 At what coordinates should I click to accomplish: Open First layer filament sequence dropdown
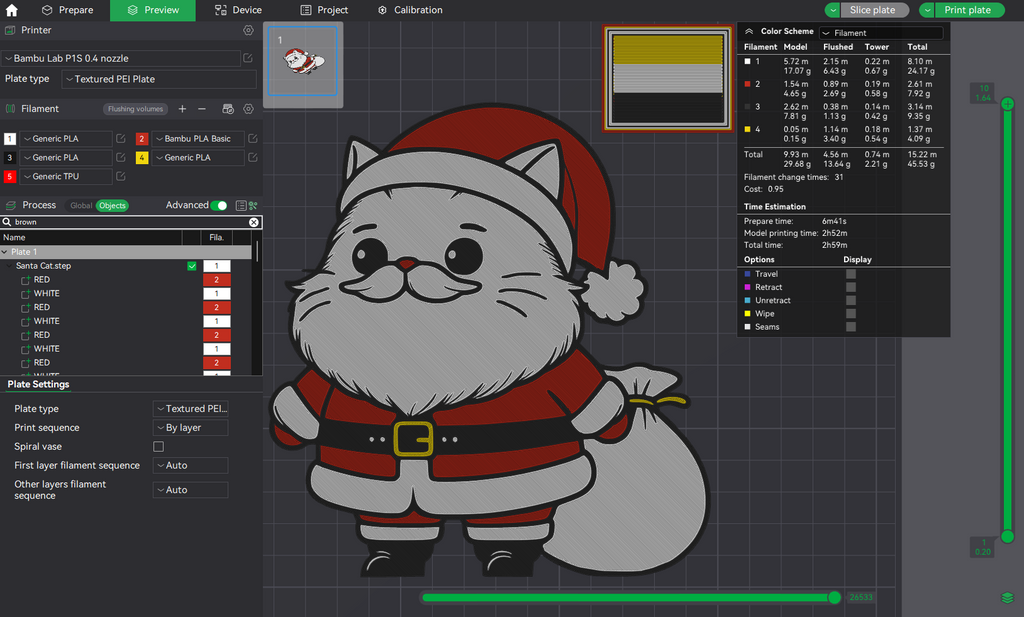point(191,466)
